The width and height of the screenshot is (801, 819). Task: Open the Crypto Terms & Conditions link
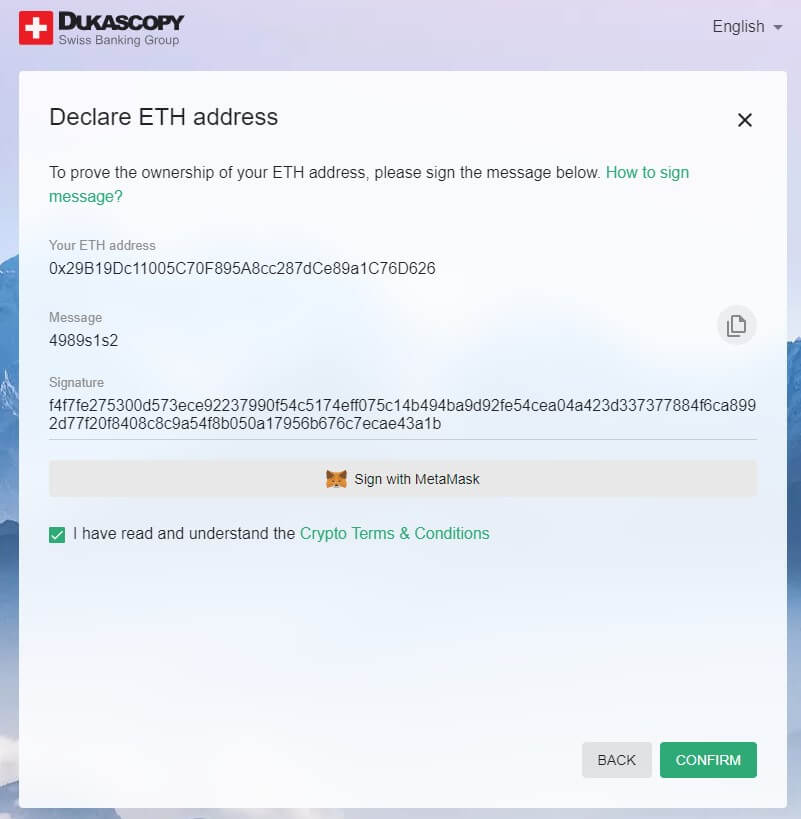(x=394, y=533)
